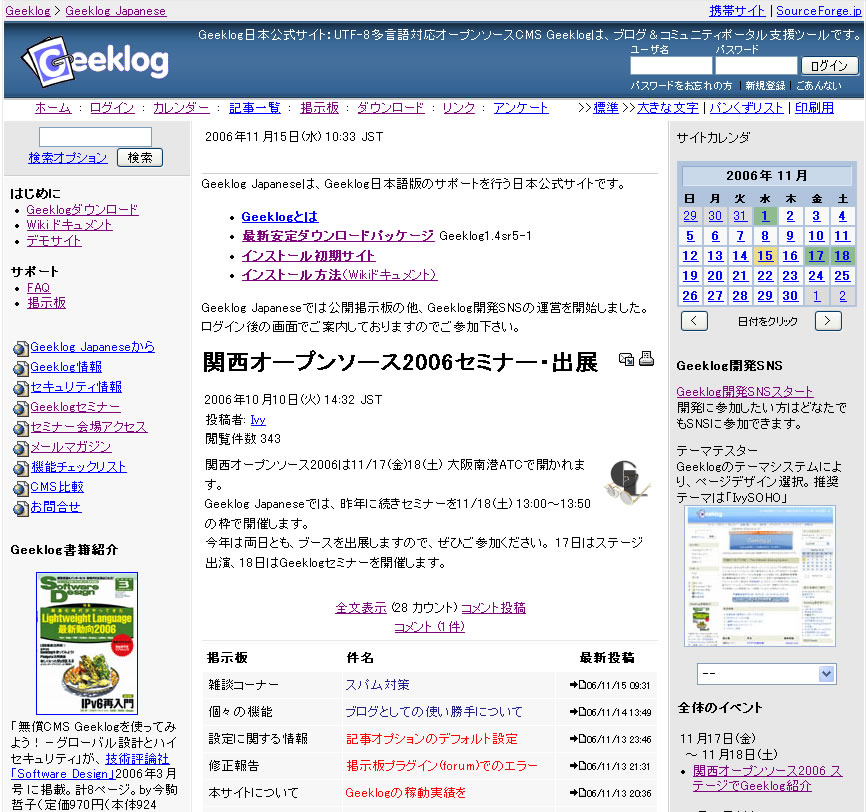Open カレンダー in the navigation bar
868x812 pixels.
point(181,108)
